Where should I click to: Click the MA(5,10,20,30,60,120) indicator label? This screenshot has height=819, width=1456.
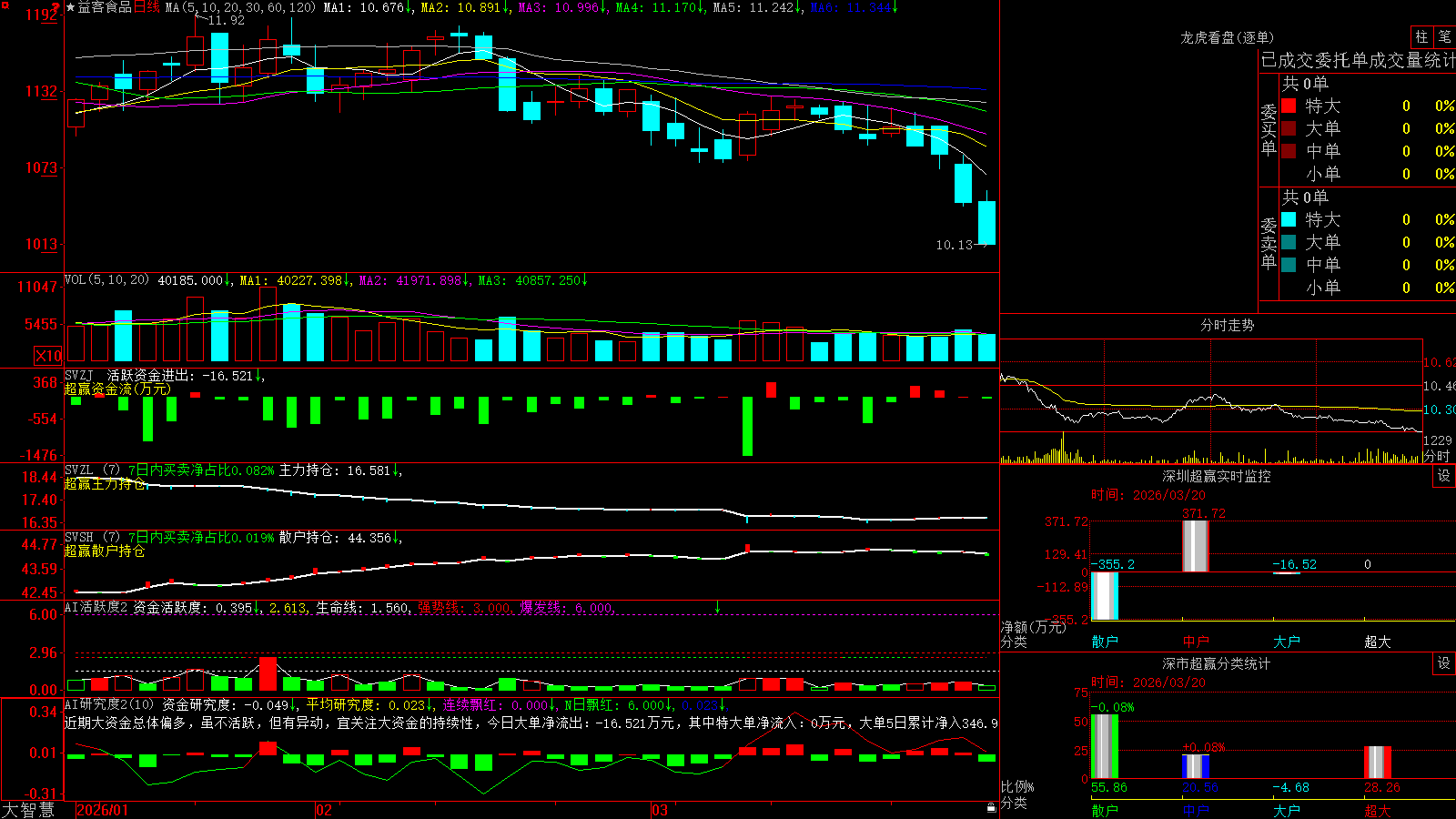(240, 7)
